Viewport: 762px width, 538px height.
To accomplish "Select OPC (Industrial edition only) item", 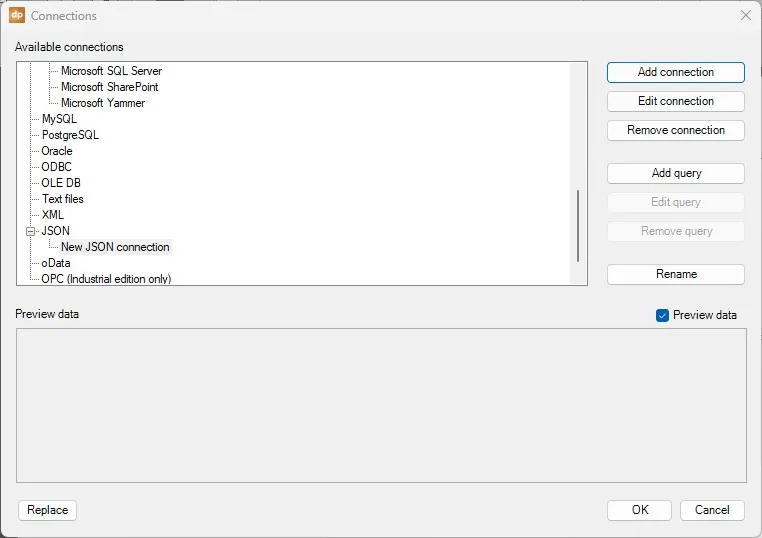I will (106, 279).
